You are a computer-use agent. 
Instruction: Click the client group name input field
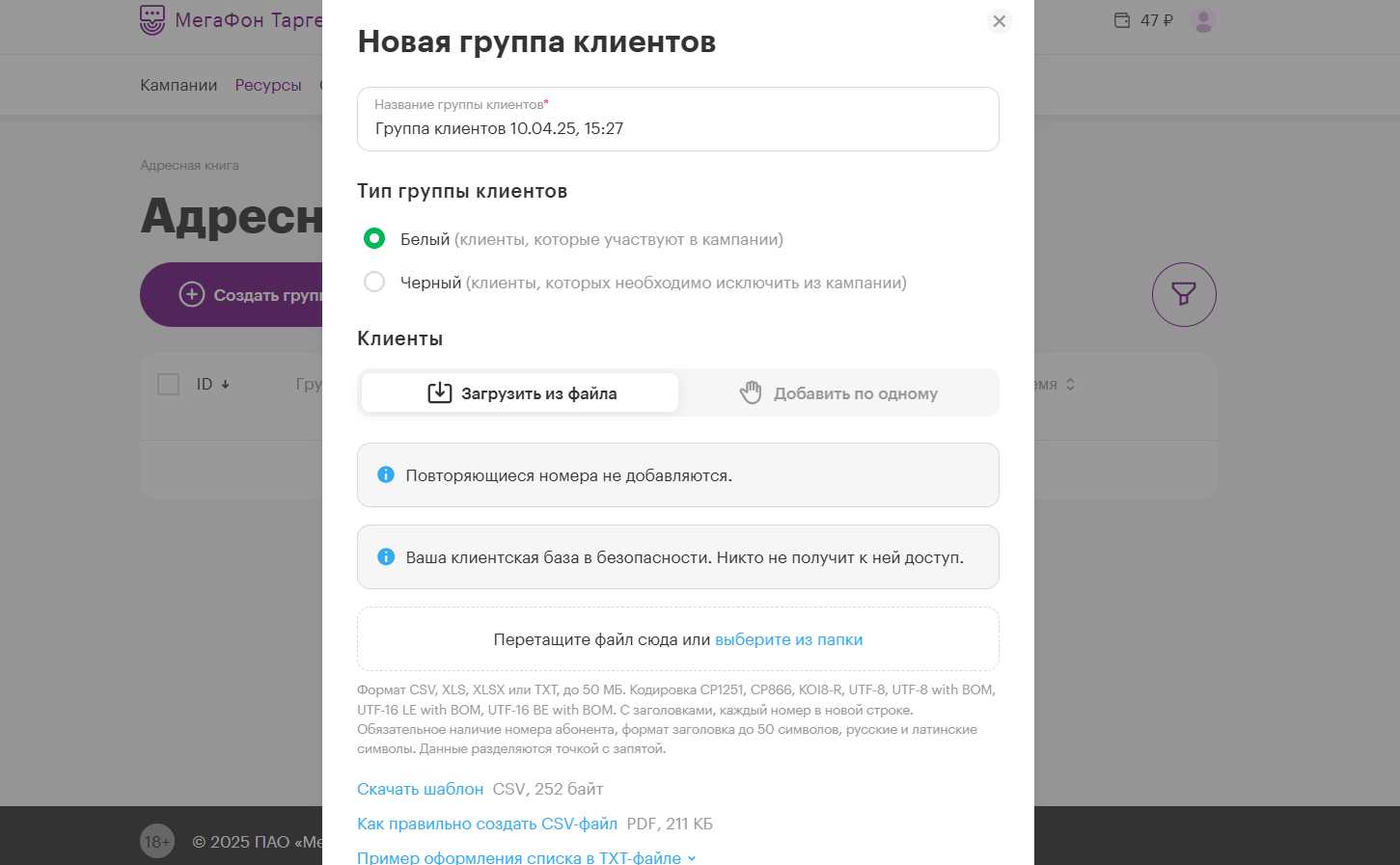coord(677,120)
